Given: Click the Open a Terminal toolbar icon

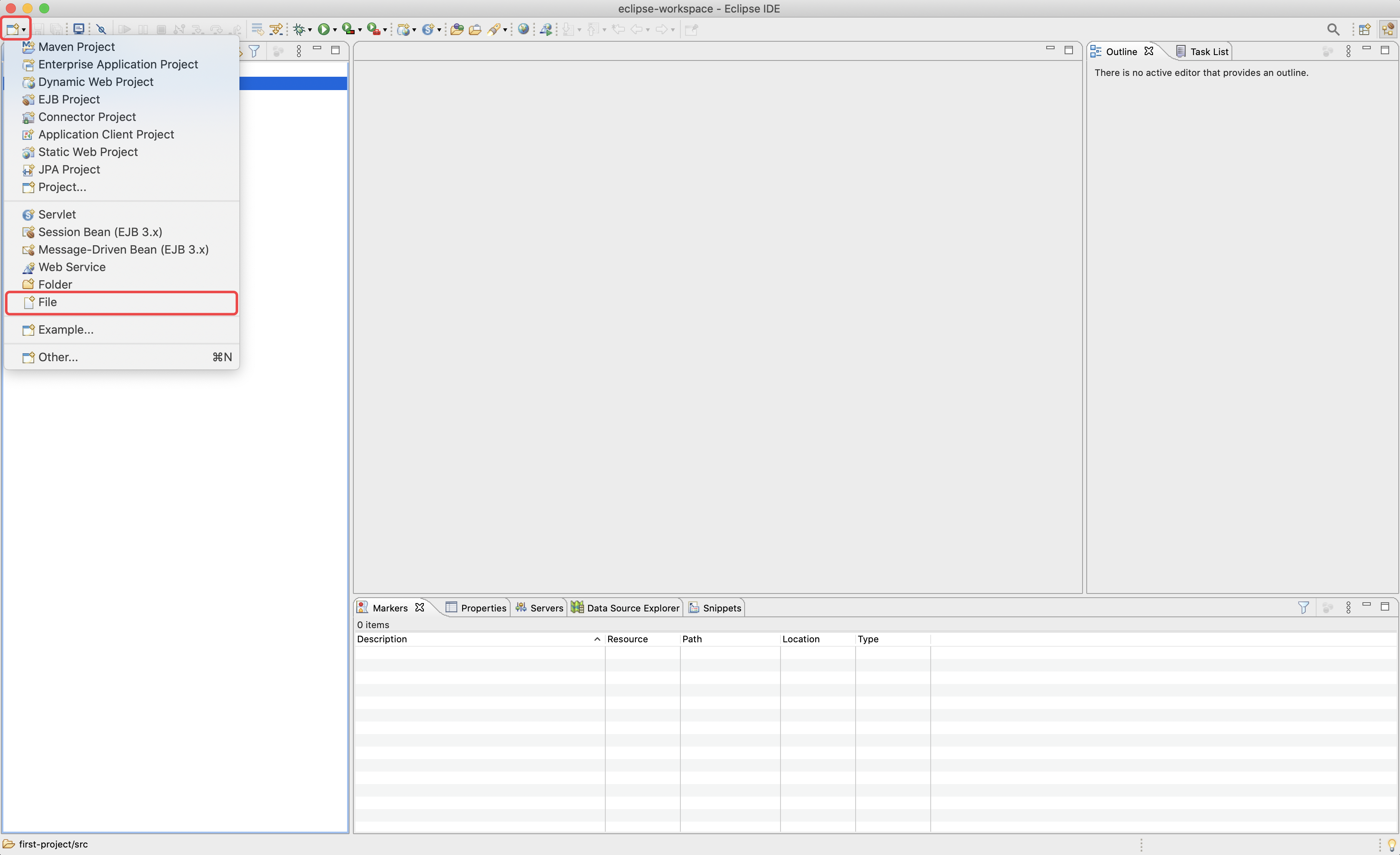Looking at the screenshot, I should (79, 29).
